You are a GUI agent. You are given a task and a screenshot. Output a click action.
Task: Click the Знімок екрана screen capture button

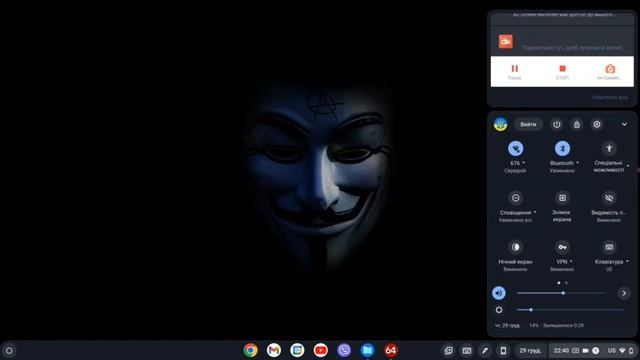562,198
